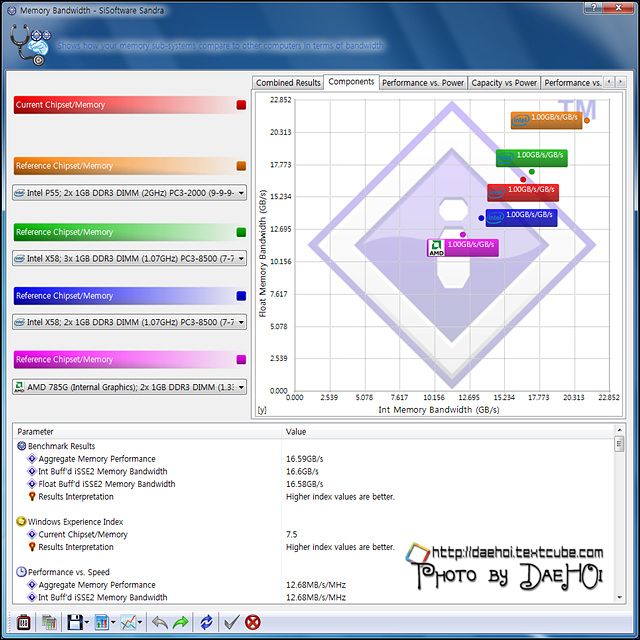640x640 pixels.
Task: Click the Benchmark Results tree heading
Action: coord(61,446)
